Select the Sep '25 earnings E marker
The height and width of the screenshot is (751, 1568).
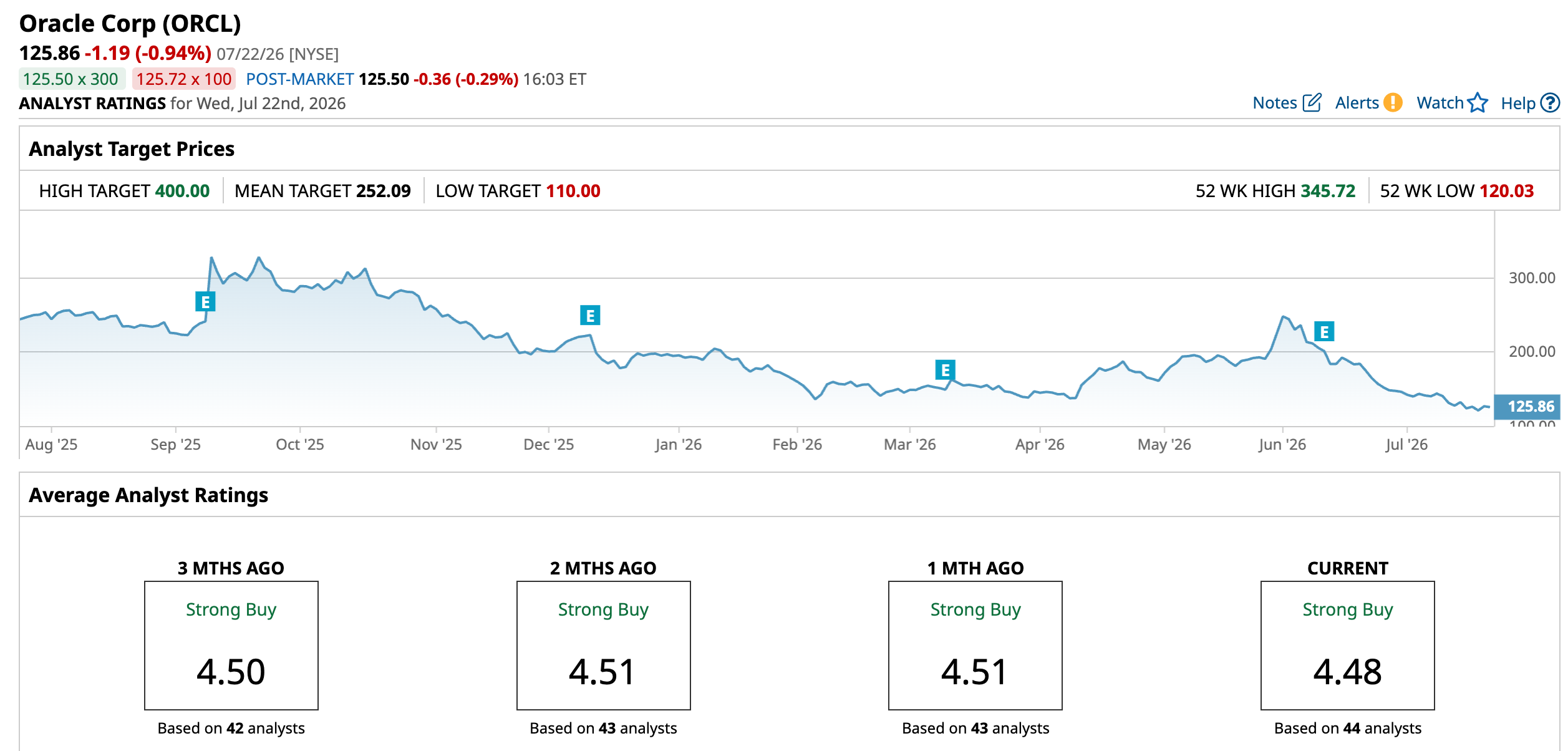[205, 302]
